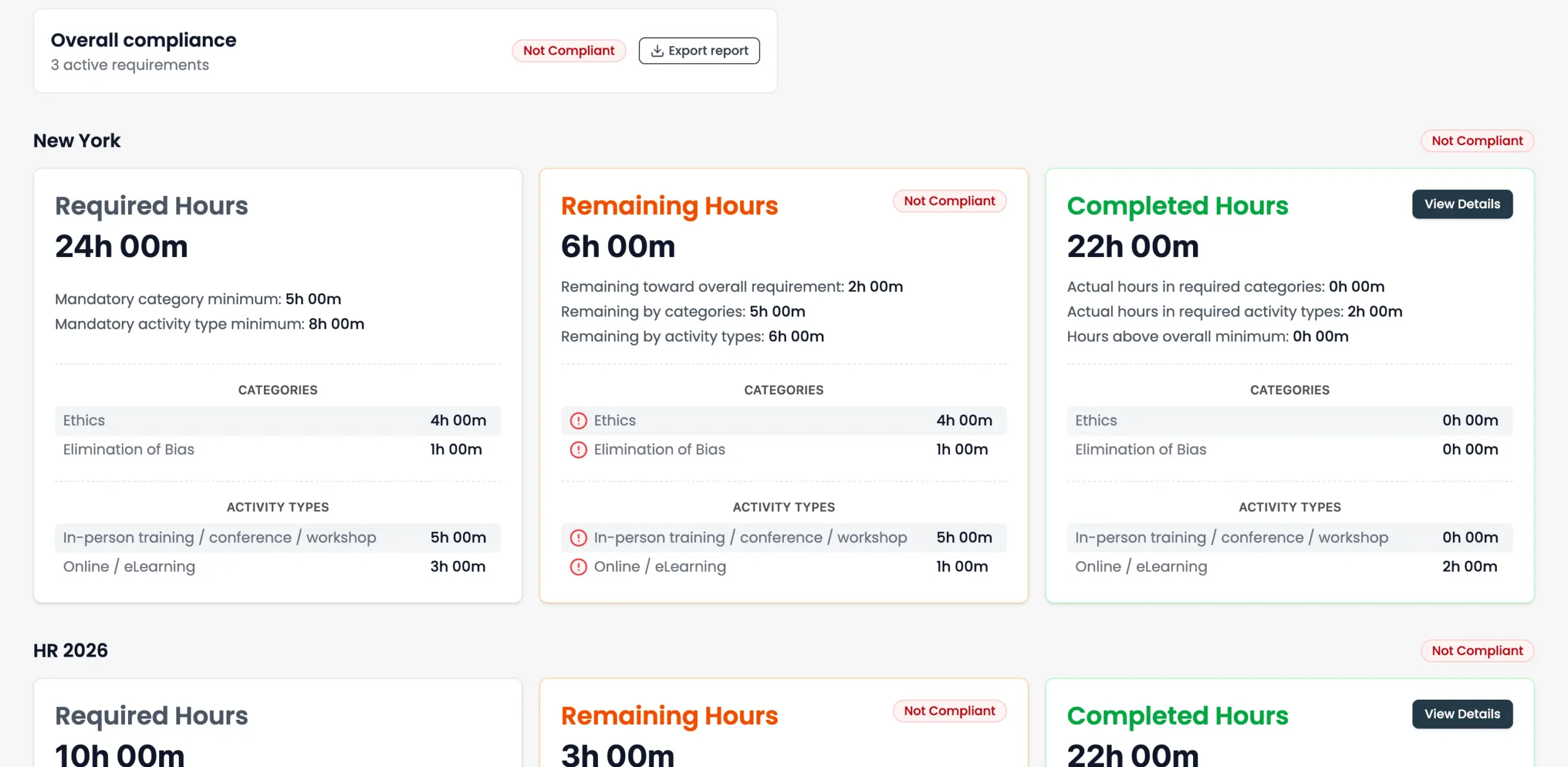Click the download icon in Export report
The height and width of the screenshot is (767, 1568).
click(657, 51)
